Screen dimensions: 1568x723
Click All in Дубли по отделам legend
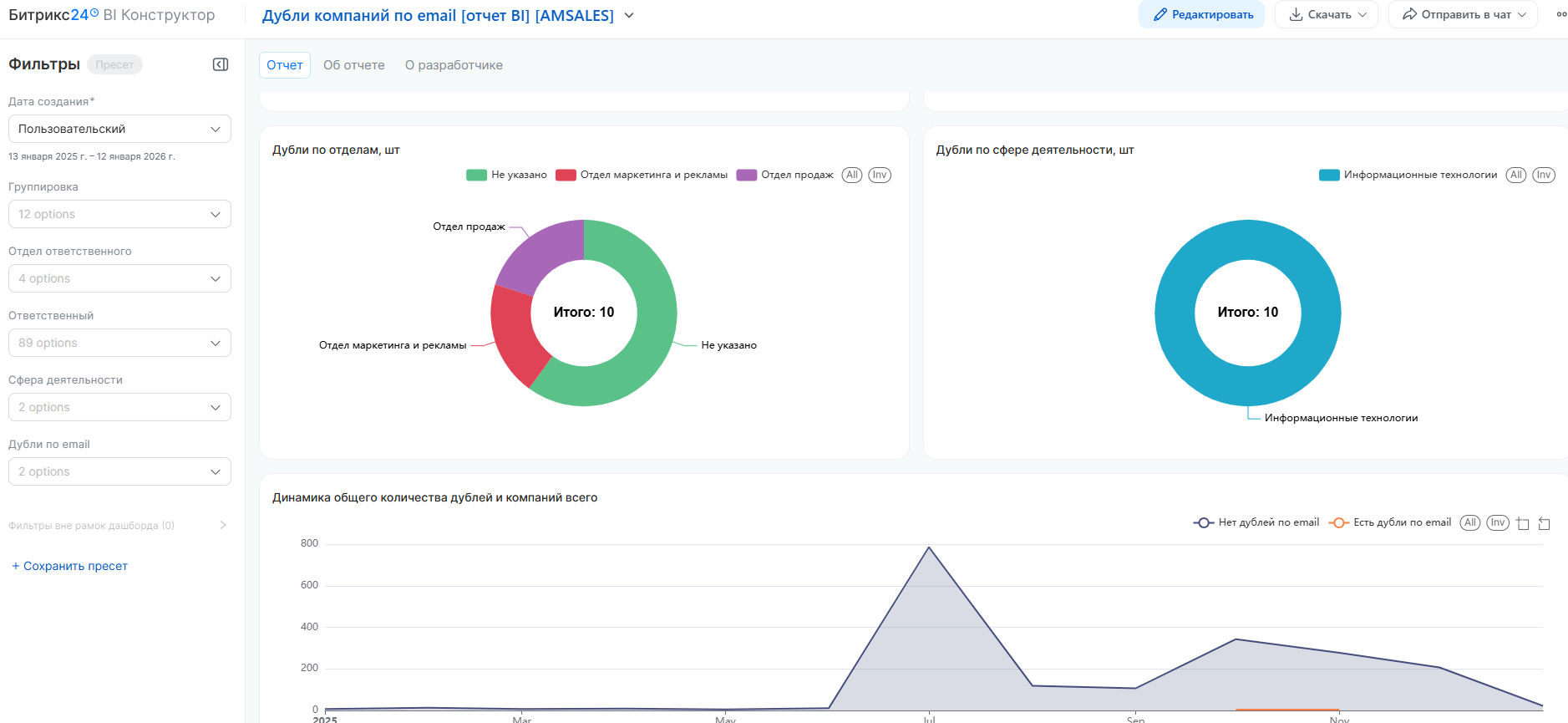tap(851, 175)
